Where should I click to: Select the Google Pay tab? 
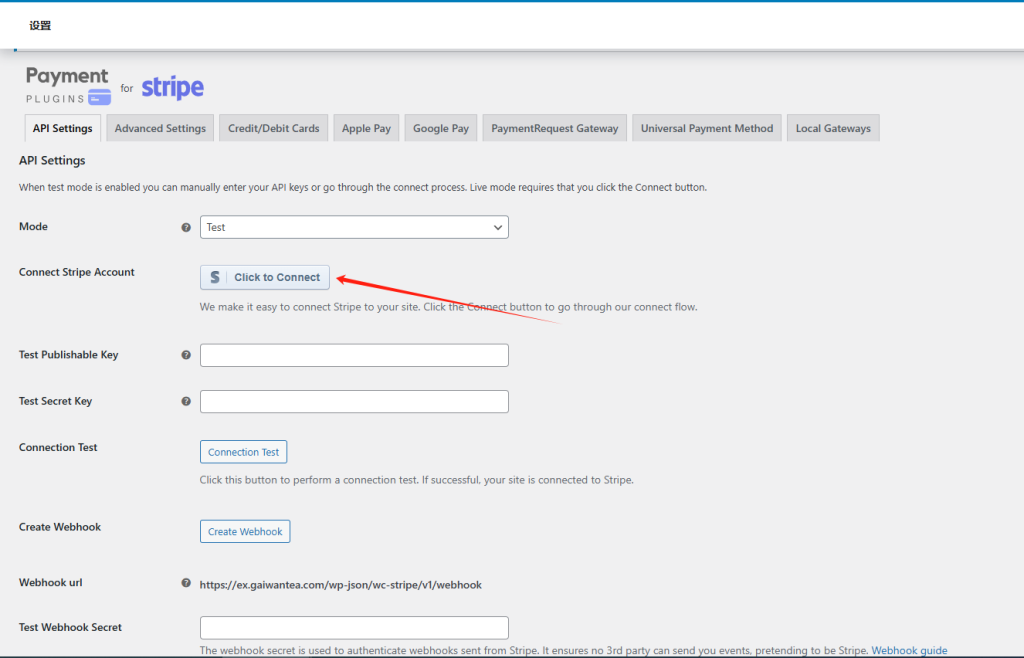(x=441, y=128)
